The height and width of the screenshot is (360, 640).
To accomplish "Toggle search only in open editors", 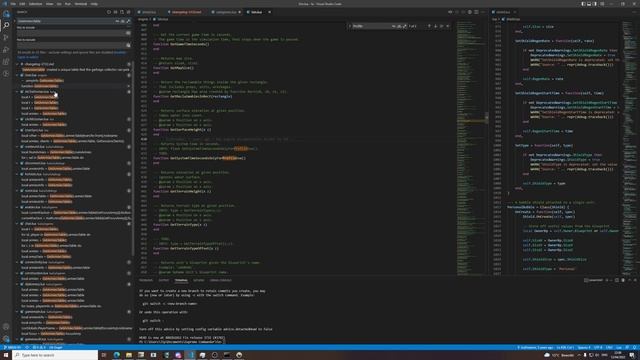I will pyautogui.click(x=128, y=33).
